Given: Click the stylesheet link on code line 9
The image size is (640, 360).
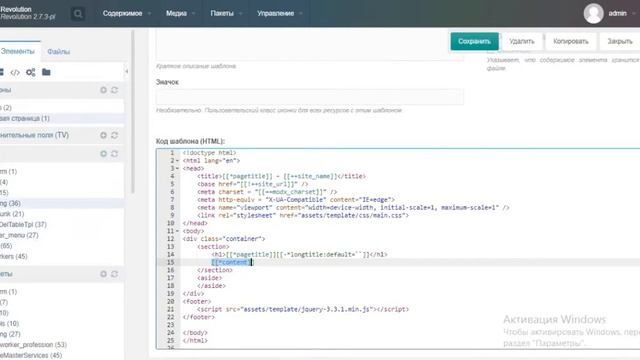Looking at the screenshot, I should tap(303, 216).
